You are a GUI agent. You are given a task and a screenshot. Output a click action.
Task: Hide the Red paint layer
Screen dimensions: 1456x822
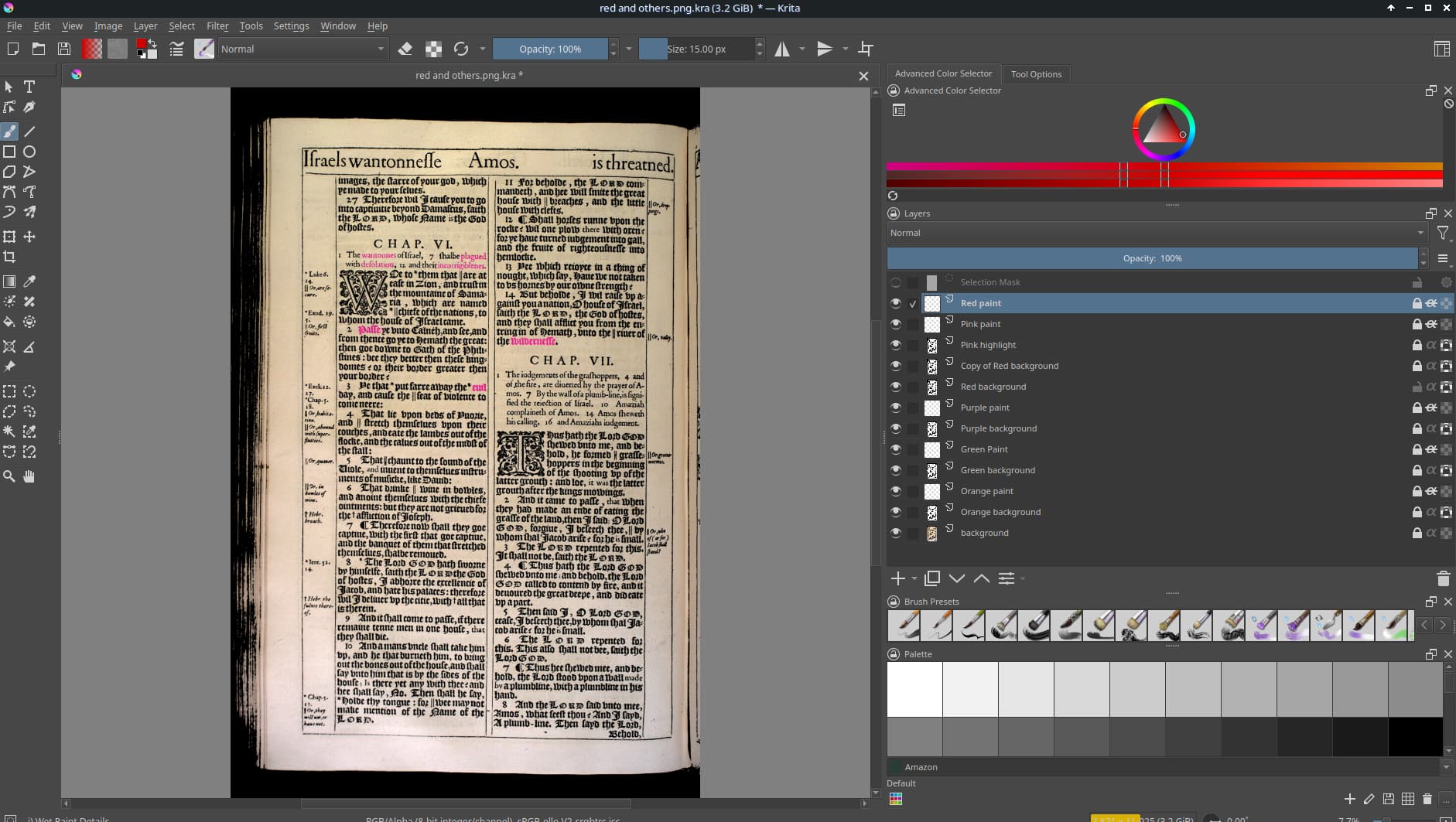896,303
